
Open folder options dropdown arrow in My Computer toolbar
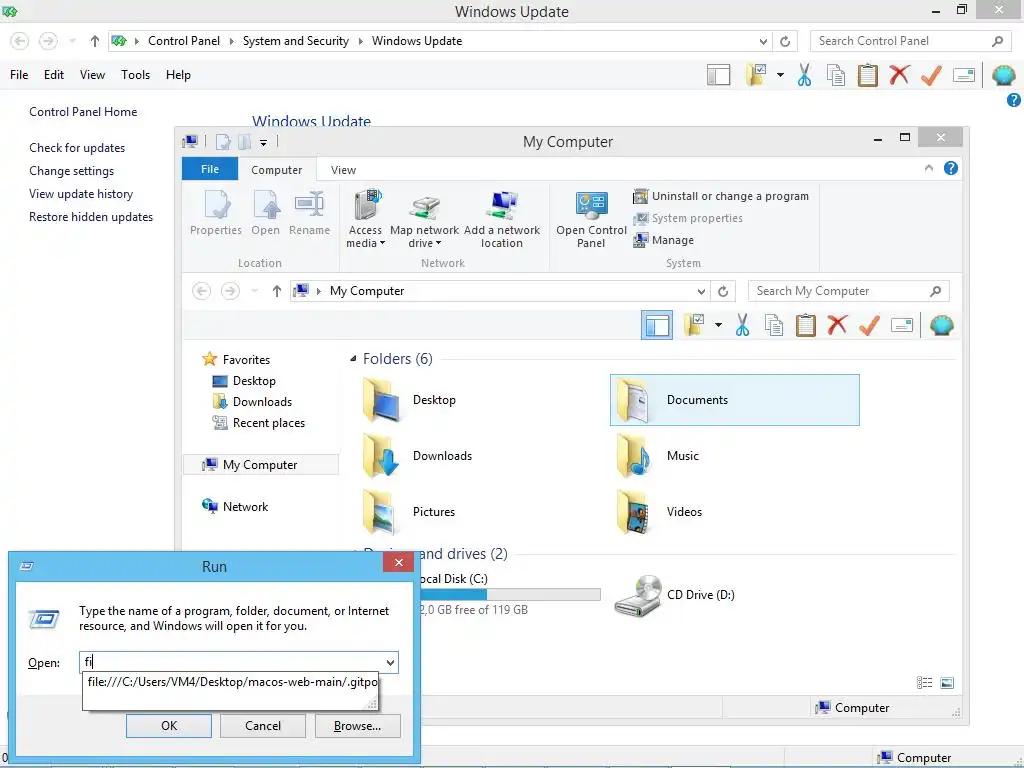pyautogui.click(x=718, y=325)
